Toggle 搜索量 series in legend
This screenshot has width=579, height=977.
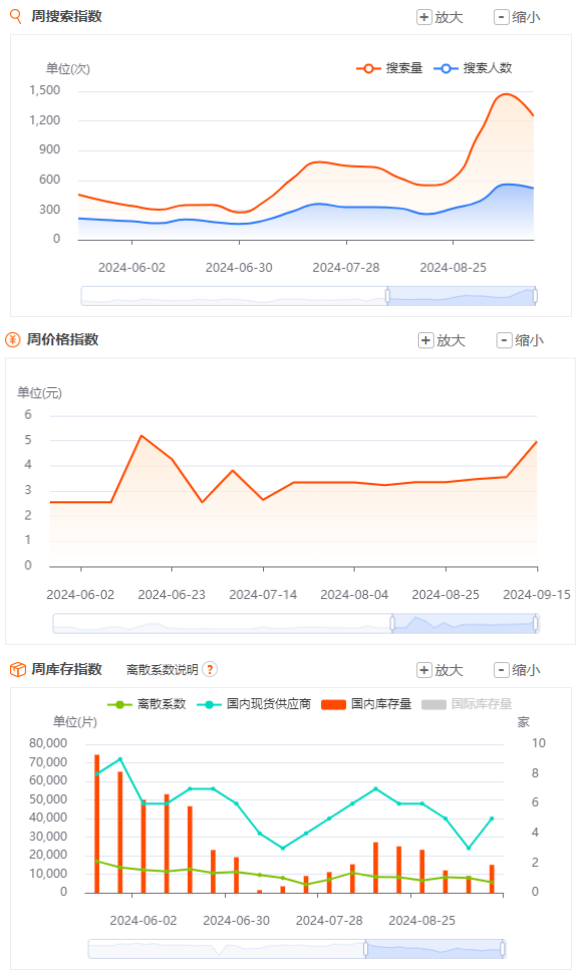coord(390,68)
